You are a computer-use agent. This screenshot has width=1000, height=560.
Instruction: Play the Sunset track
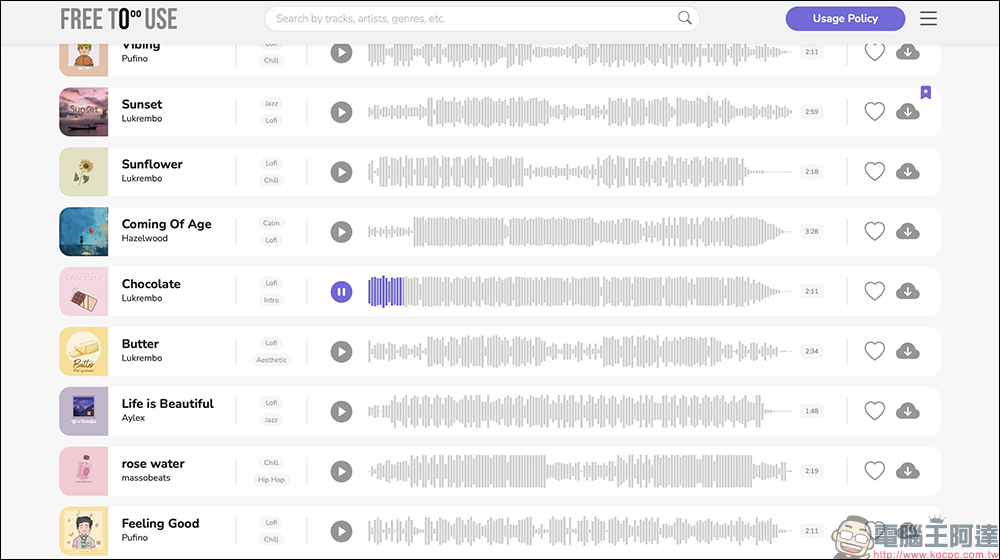point(341,112)
